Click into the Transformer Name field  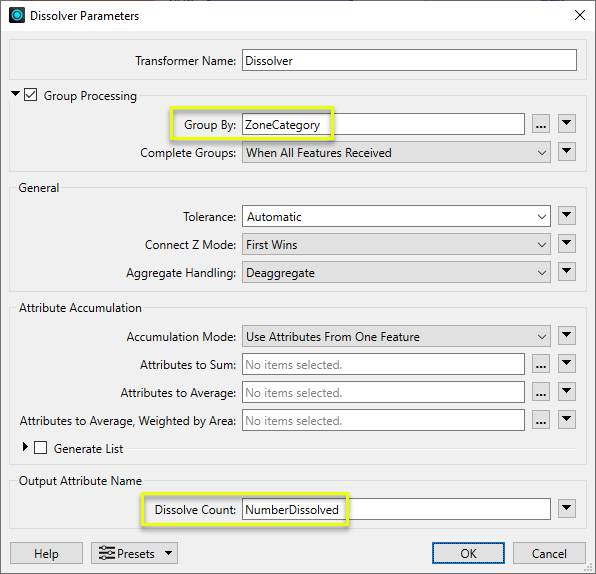pos(409,60)
